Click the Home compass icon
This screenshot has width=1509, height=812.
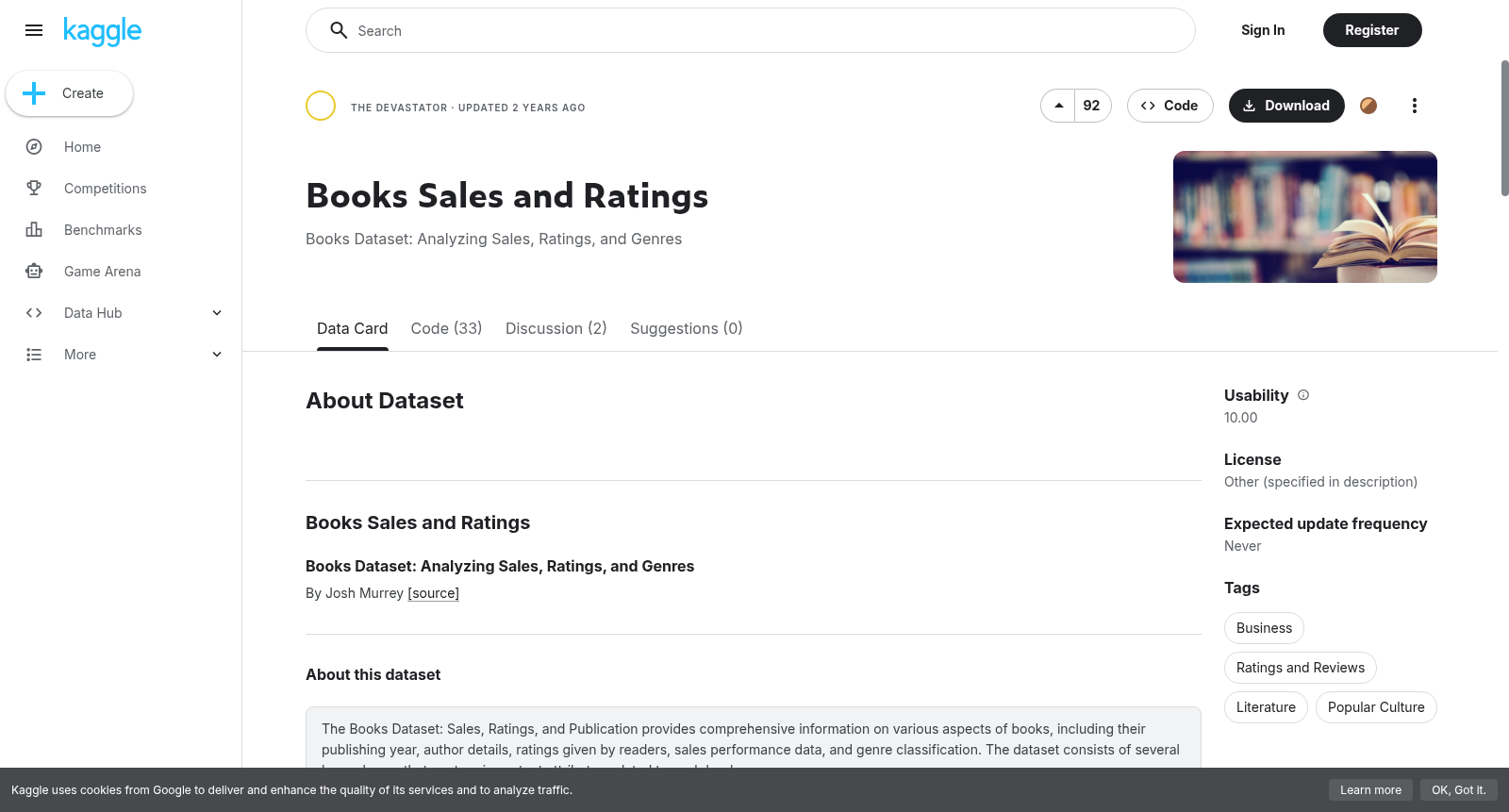pos(34,147)
